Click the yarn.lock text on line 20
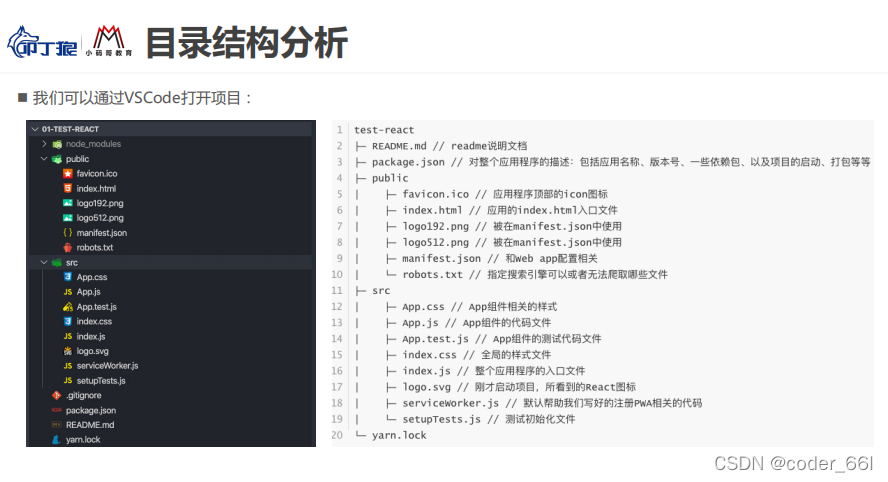The width and height of the screenshot is (888, 482). tap(399, 436)
